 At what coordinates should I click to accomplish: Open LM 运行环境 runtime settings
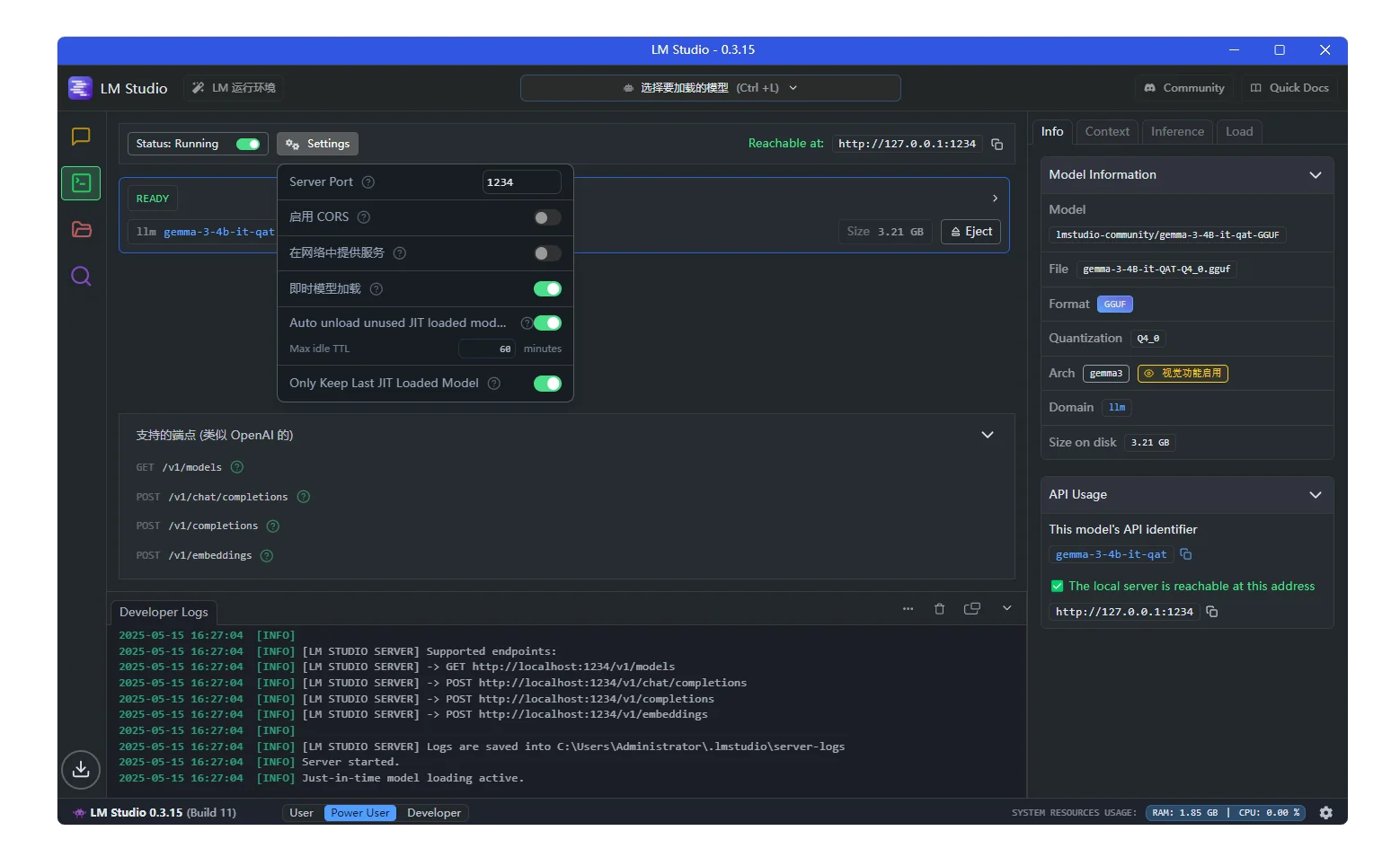(x=235, y=88)
